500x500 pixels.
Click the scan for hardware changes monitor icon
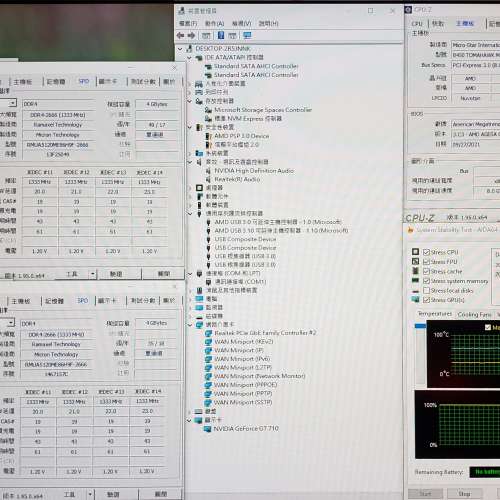(247, 35)
